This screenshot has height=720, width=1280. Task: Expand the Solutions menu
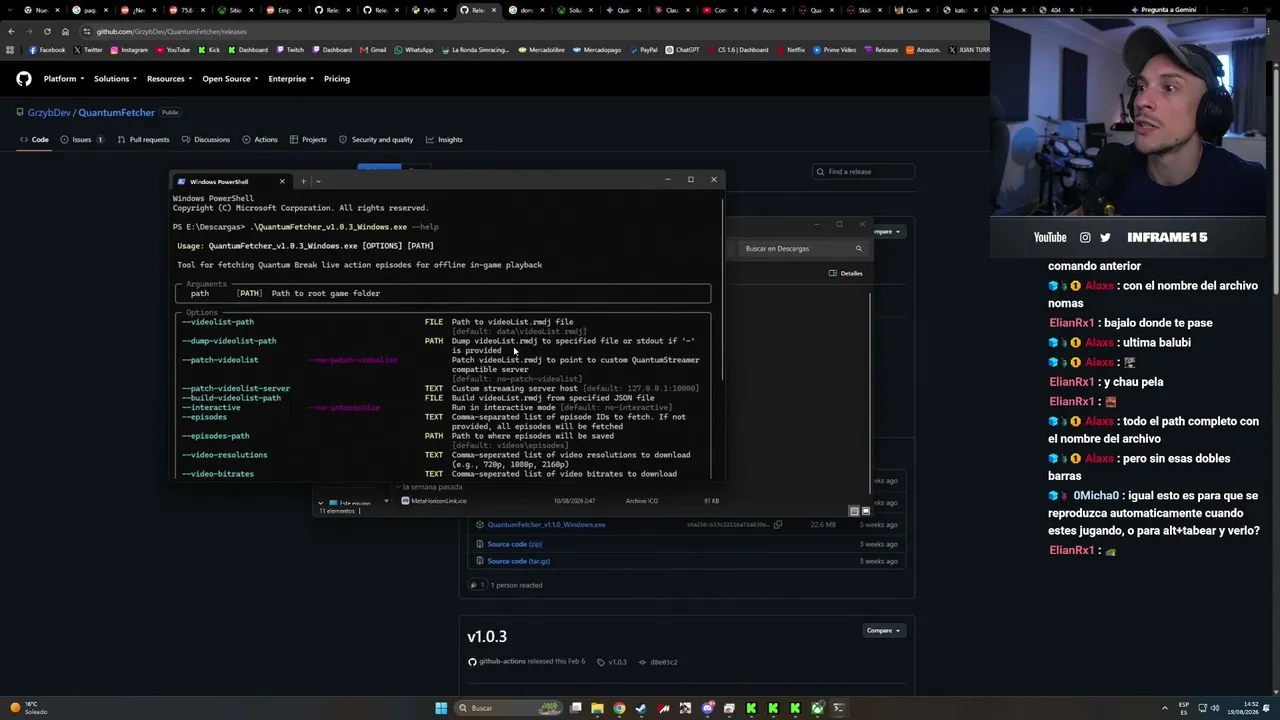pos(115,79)
